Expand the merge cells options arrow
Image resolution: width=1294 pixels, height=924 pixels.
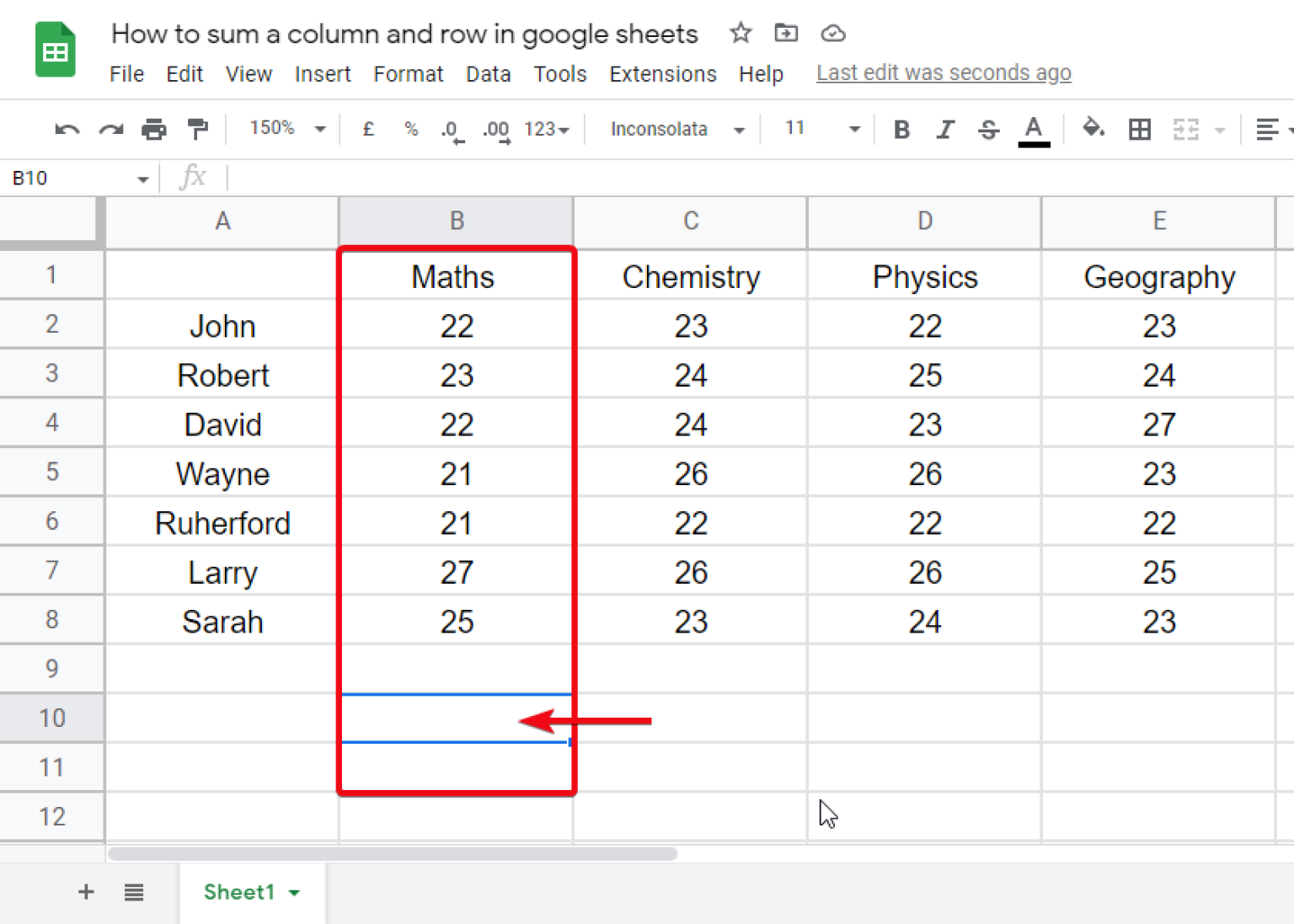(x=1220, y=131)
